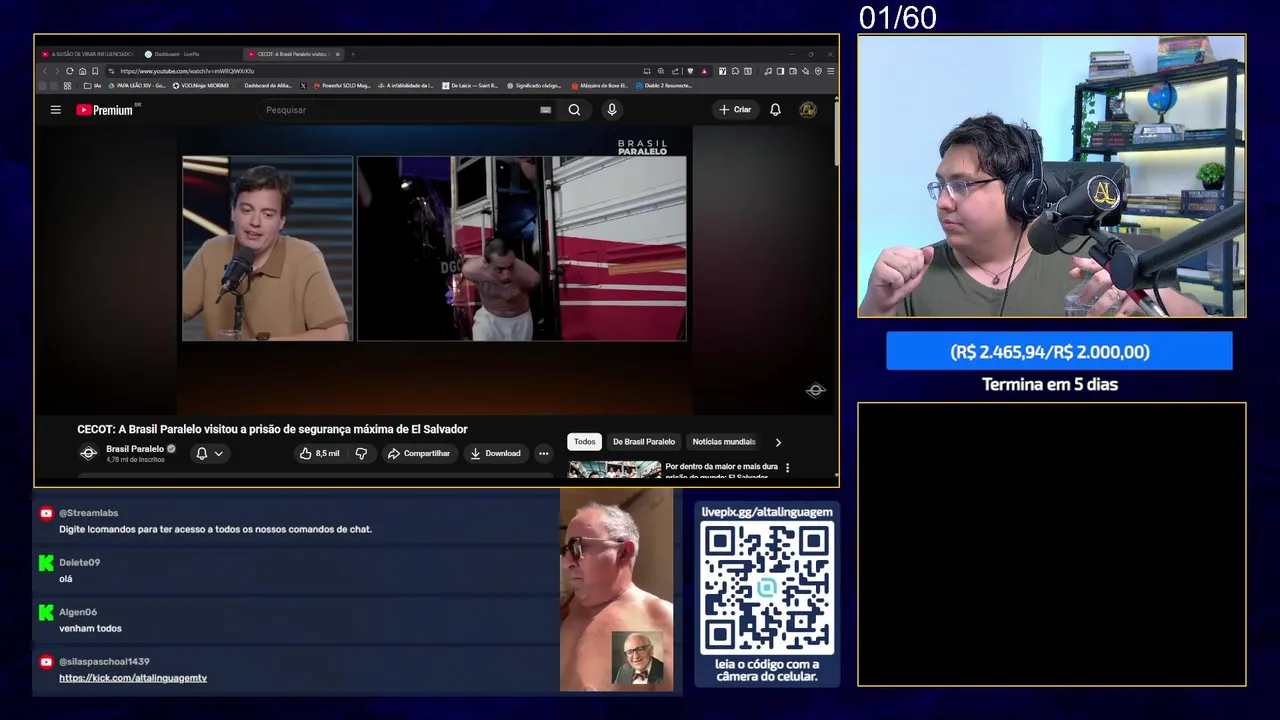1280x720 pixels.
Task: Open the Brave Rewards triangle icon
Action: (x=704, y=71)
